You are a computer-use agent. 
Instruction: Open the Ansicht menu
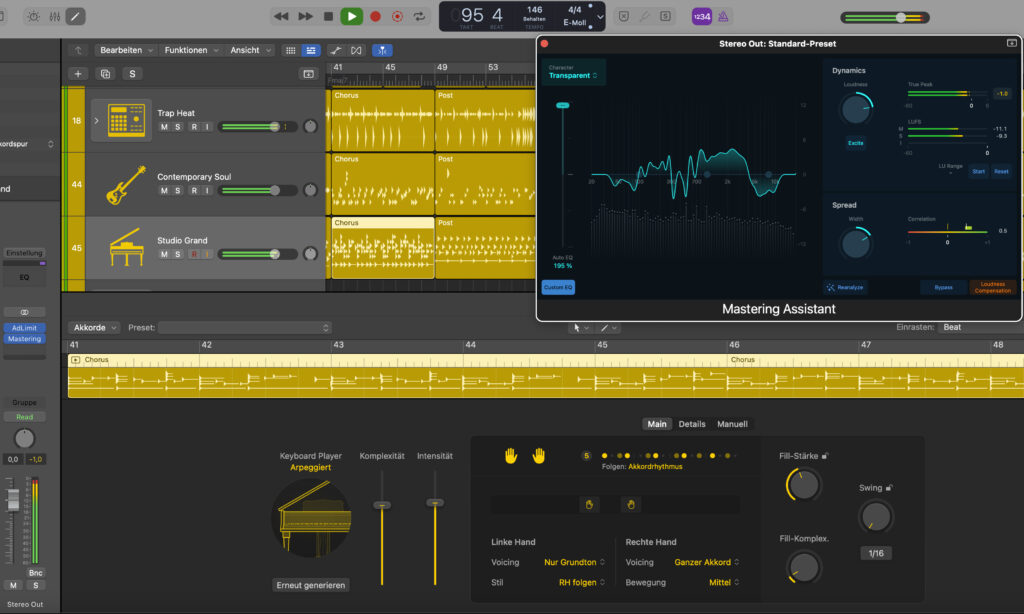click(x=250, y=50)
